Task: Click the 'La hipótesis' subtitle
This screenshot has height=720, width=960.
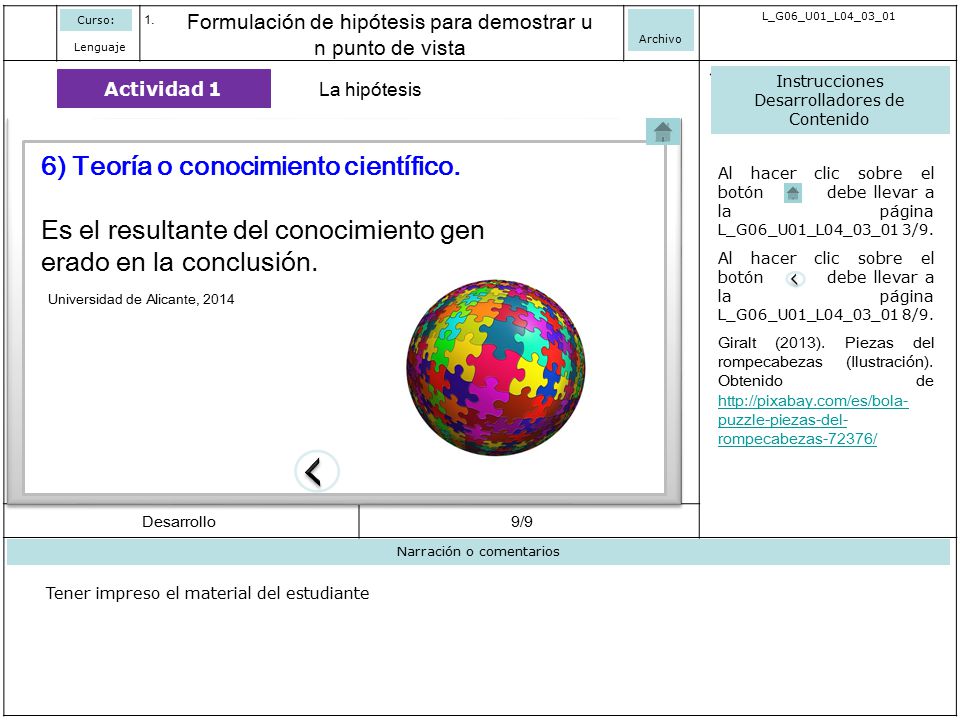Action: coord(370,89)
